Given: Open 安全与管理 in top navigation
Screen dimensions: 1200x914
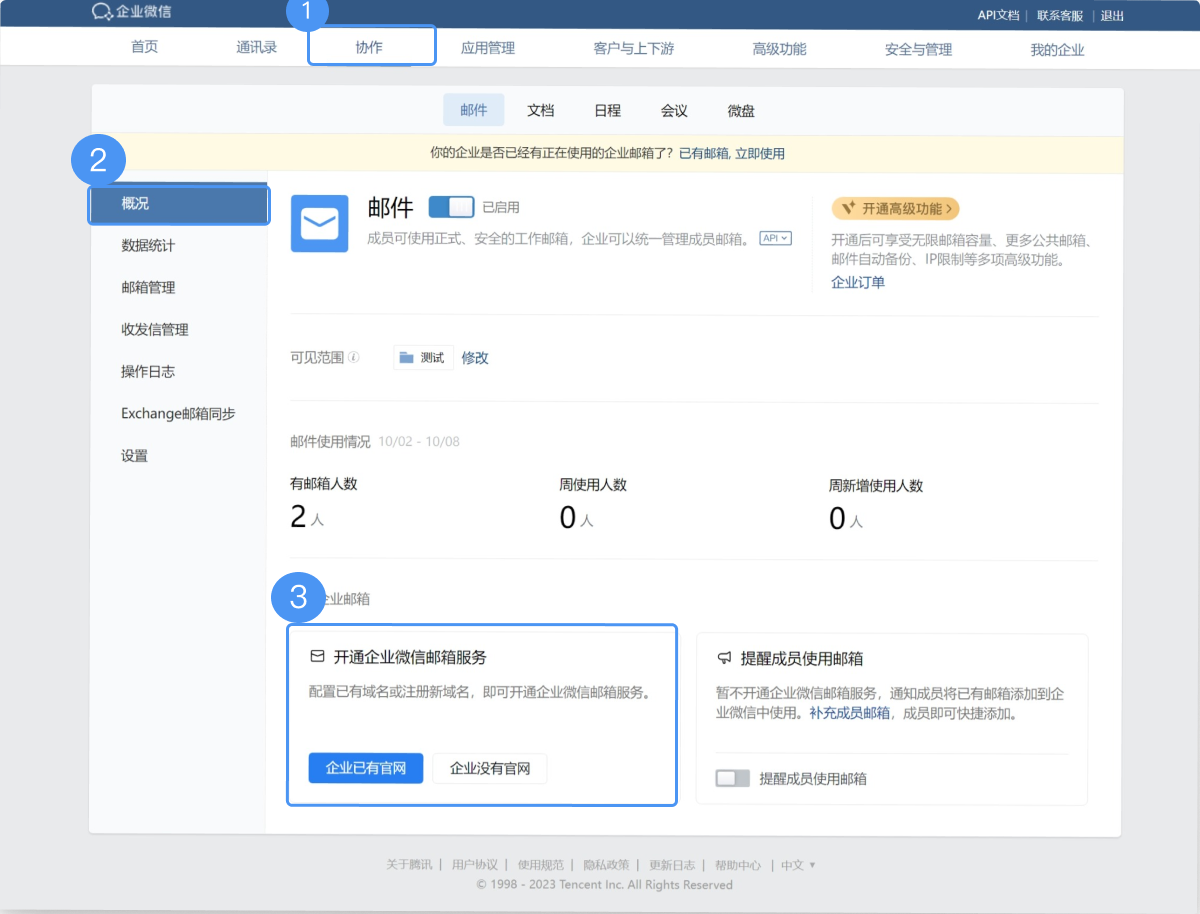Looking at the screenshot, I should point(918,48).
